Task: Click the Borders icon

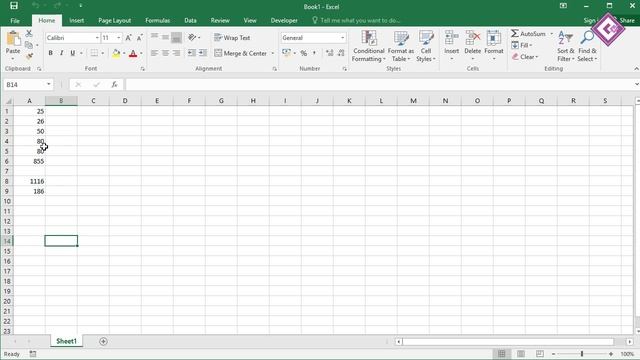Action: click(x=94, y=53)
